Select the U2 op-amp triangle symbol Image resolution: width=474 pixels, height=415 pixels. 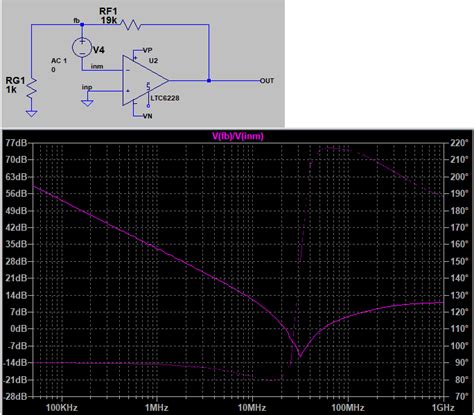click(x=145, y=80)
